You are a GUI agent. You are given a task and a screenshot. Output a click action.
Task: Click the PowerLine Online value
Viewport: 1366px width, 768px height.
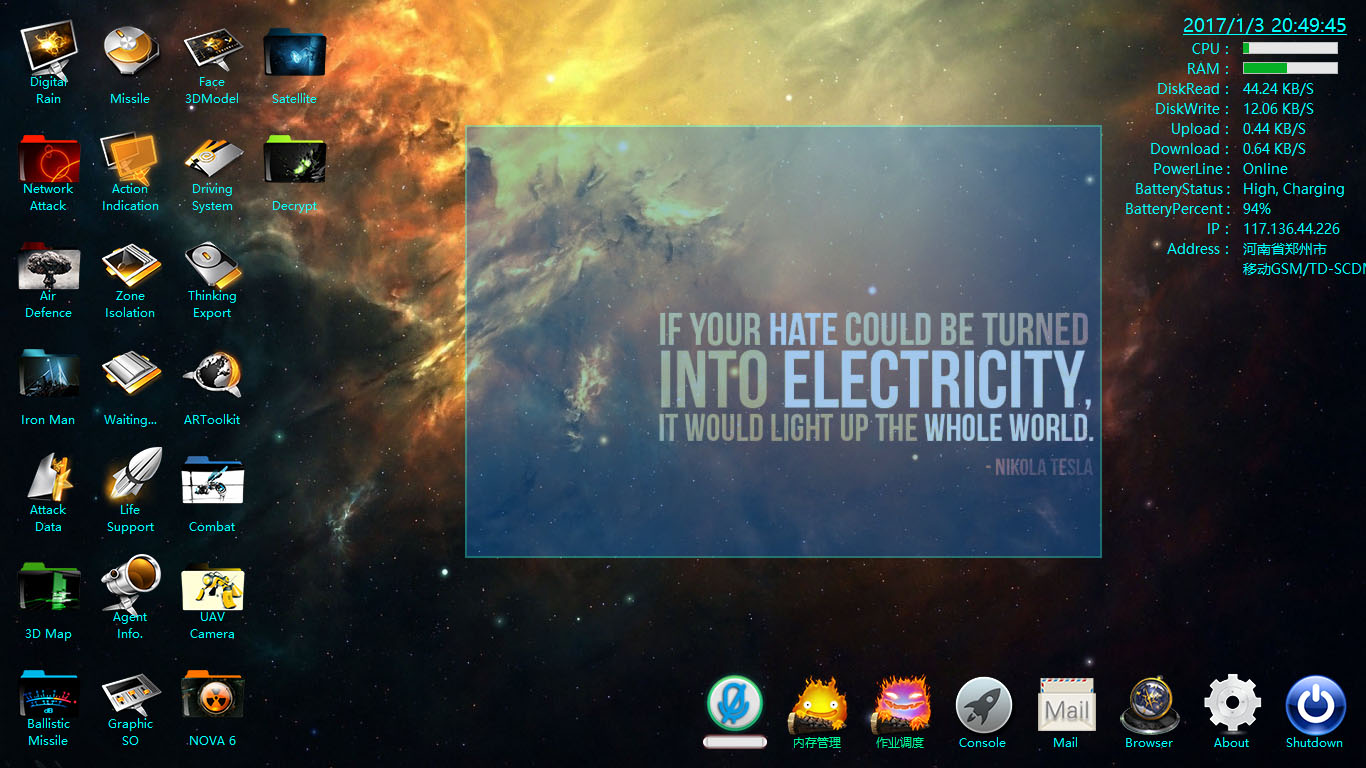pos(1265,169)
